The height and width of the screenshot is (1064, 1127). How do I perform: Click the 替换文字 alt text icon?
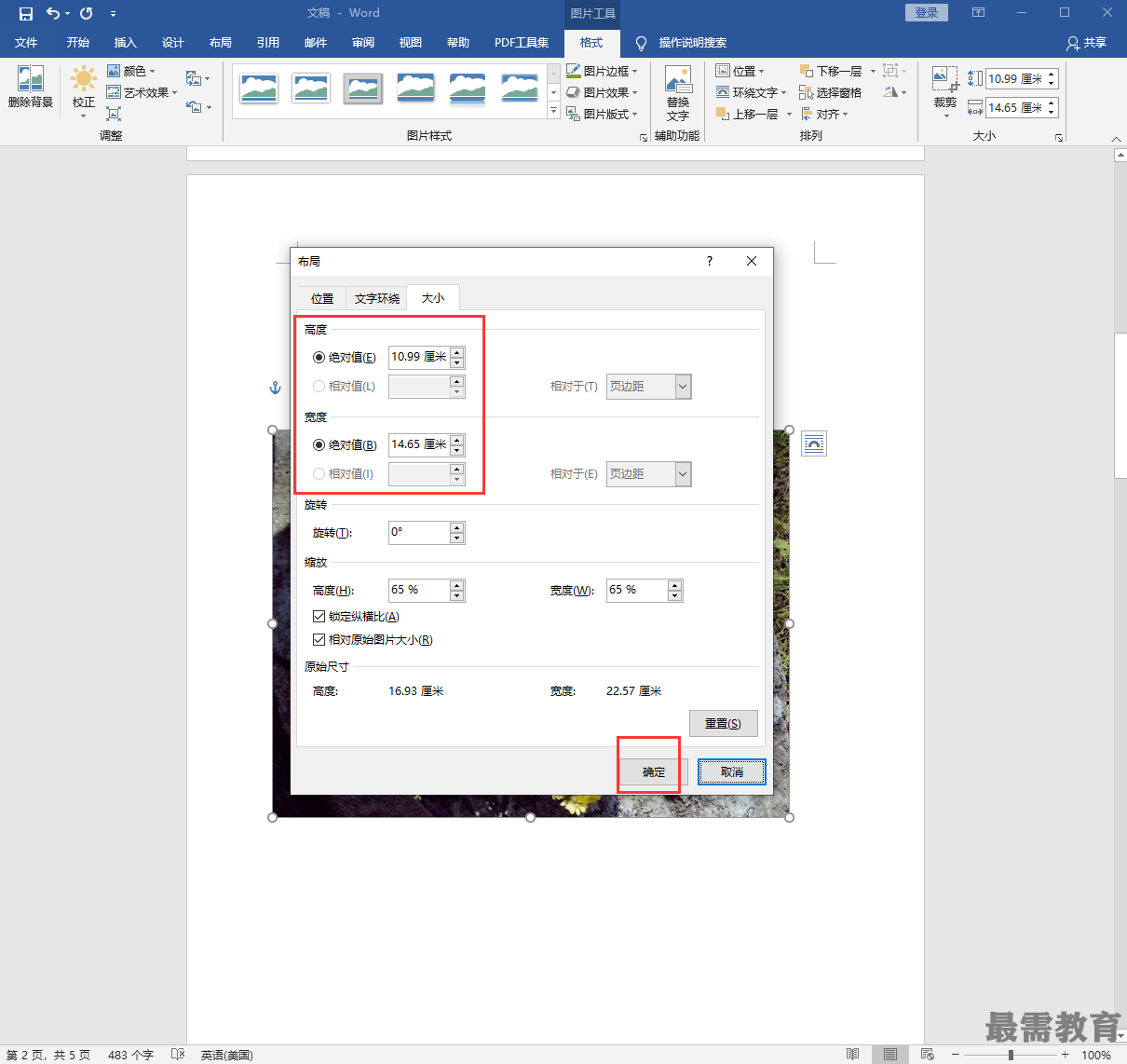[678, 92]
